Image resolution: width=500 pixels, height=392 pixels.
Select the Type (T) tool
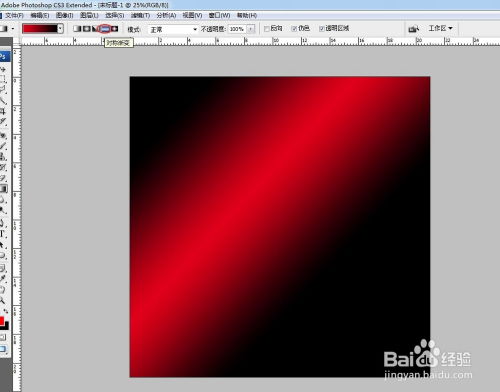pos(3,234)
